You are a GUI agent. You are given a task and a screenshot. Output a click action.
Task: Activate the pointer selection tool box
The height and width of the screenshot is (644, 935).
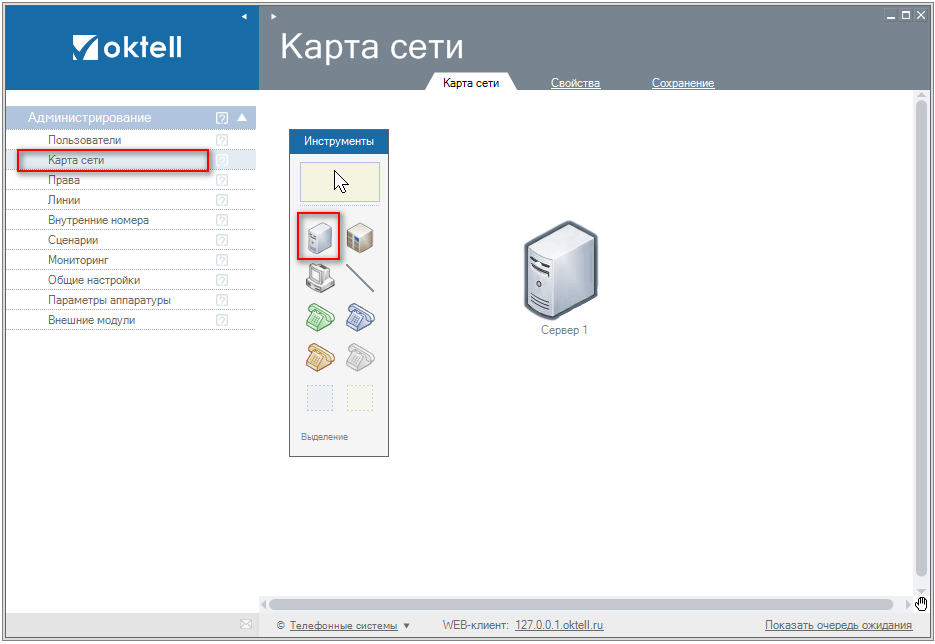(340, 182)
